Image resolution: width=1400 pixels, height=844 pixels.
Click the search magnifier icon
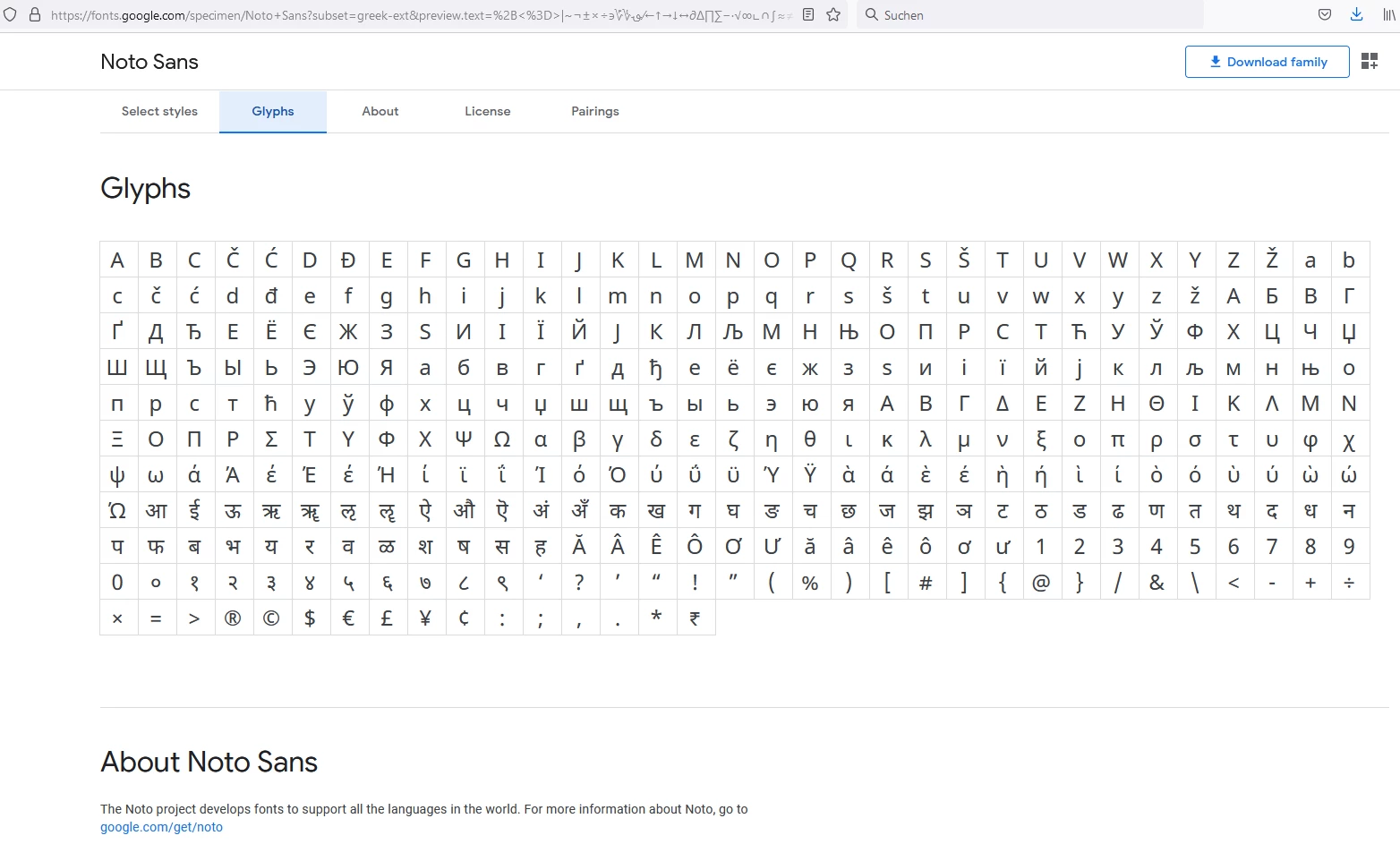[871, 15]
